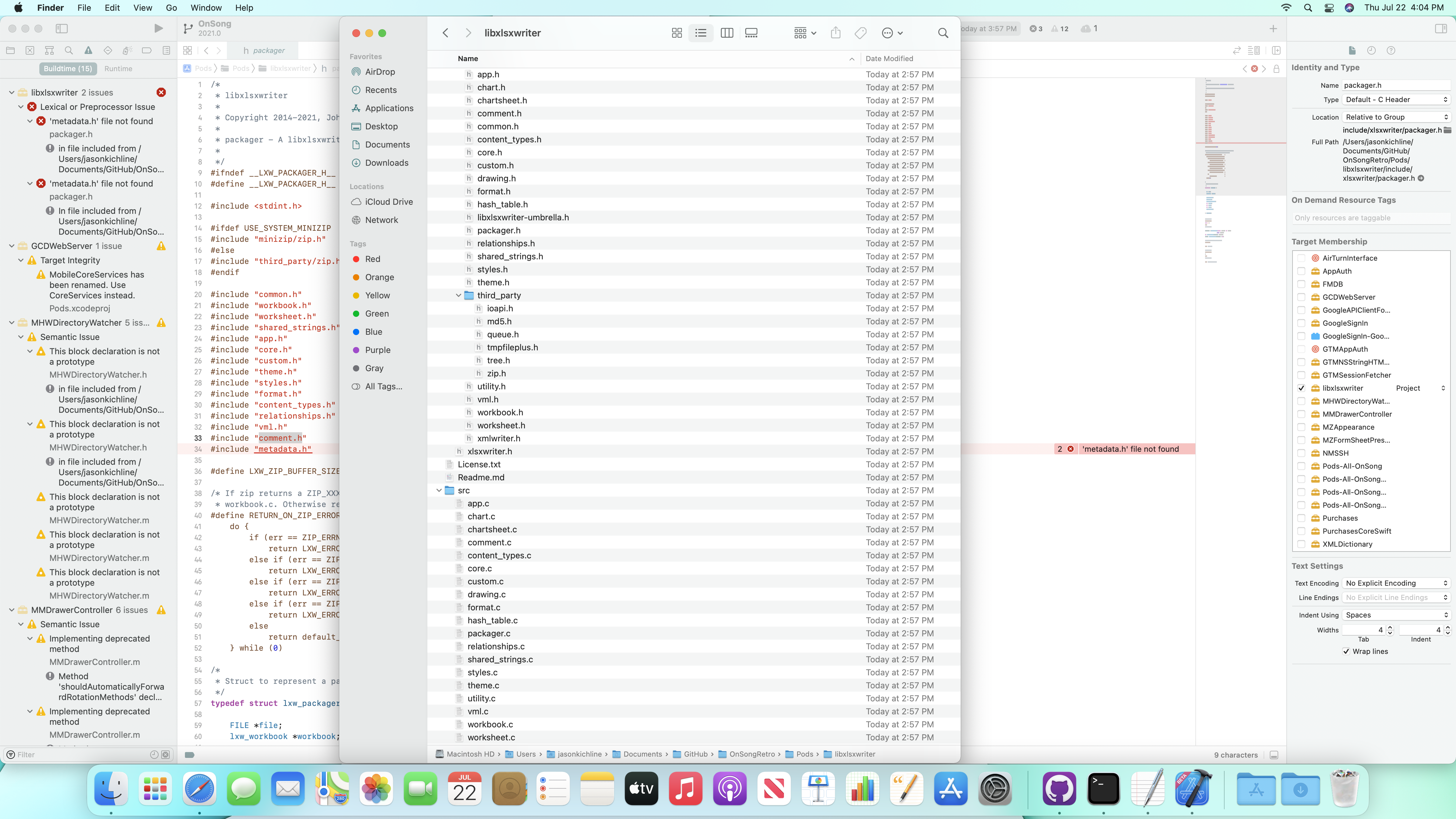
Task: Toggle Xcode navigator sidebar
Action: click(62, 28)
